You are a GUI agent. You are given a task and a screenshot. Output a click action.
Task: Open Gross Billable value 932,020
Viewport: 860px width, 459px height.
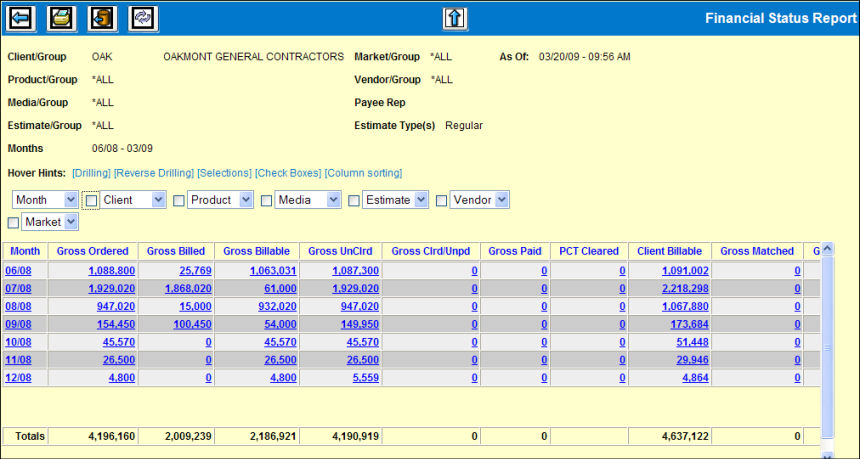[278, 307]
